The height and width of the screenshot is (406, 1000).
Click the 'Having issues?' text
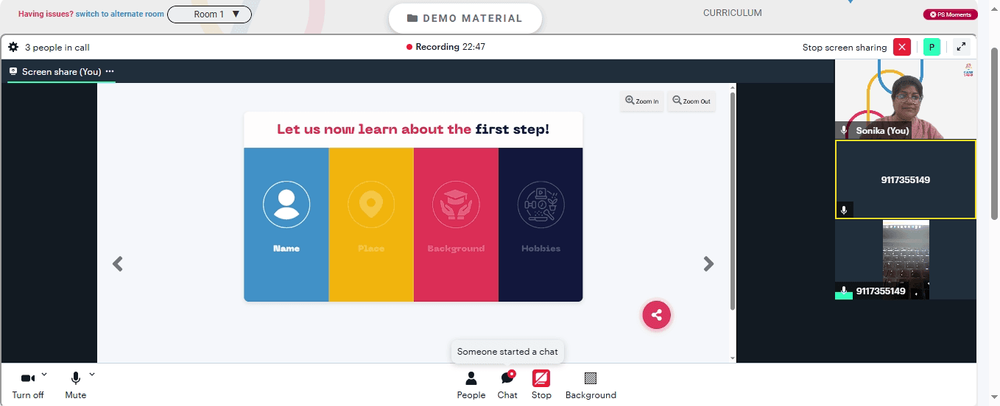[x=46, y=14]
